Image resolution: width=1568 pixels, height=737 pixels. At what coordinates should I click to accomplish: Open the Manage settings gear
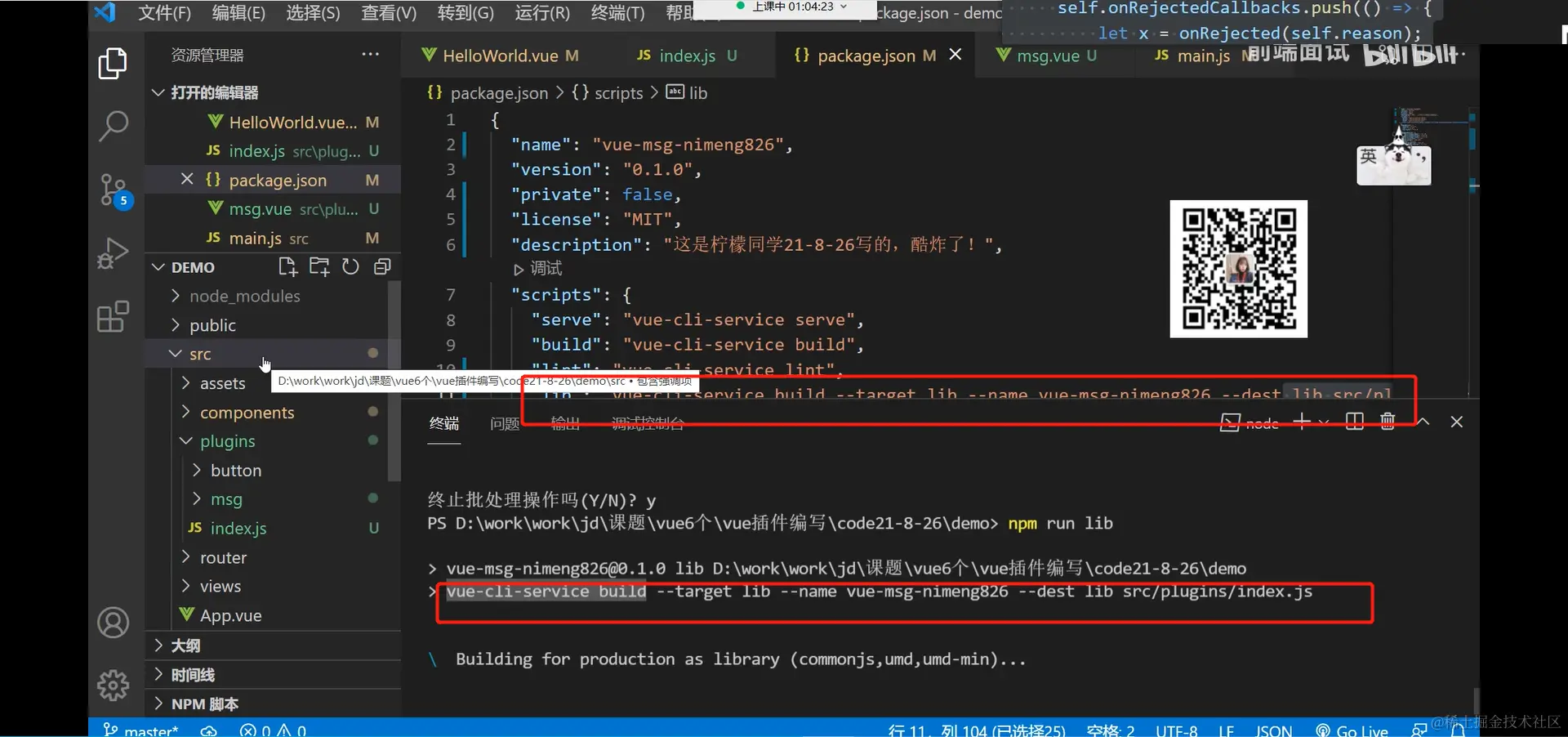pyautogui.click(x=113, y=685)
